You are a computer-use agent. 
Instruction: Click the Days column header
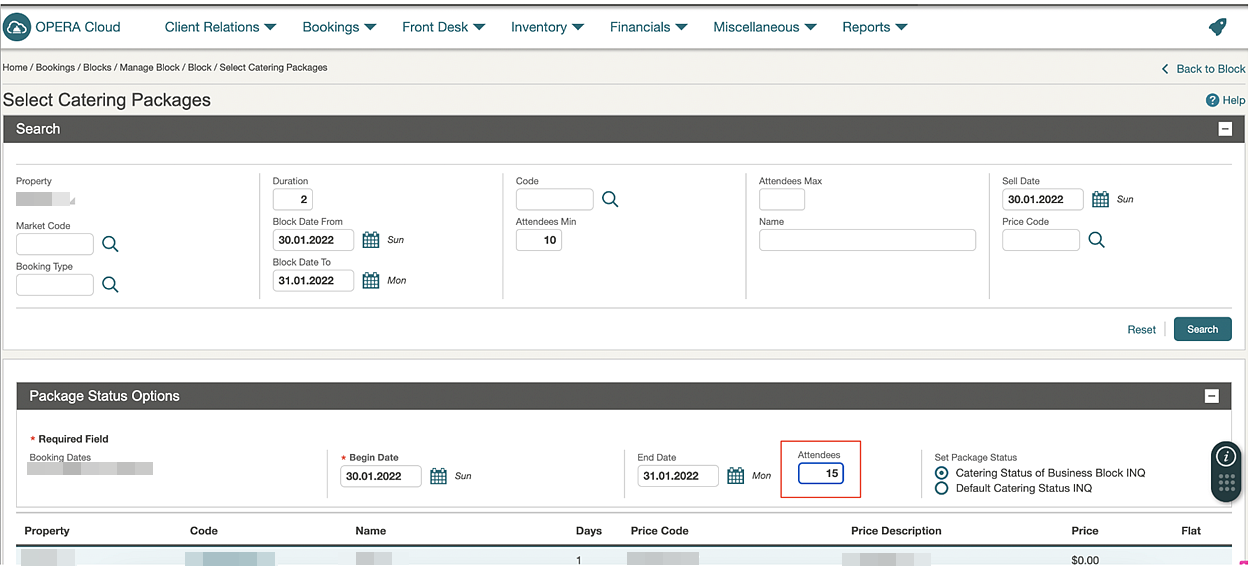(589, 531)
